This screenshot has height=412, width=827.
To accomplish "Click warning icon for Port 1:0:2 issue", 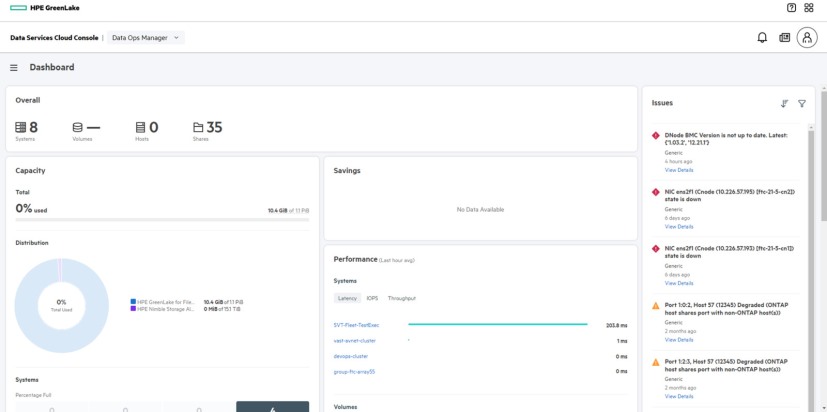I will (x=656, y=305).
